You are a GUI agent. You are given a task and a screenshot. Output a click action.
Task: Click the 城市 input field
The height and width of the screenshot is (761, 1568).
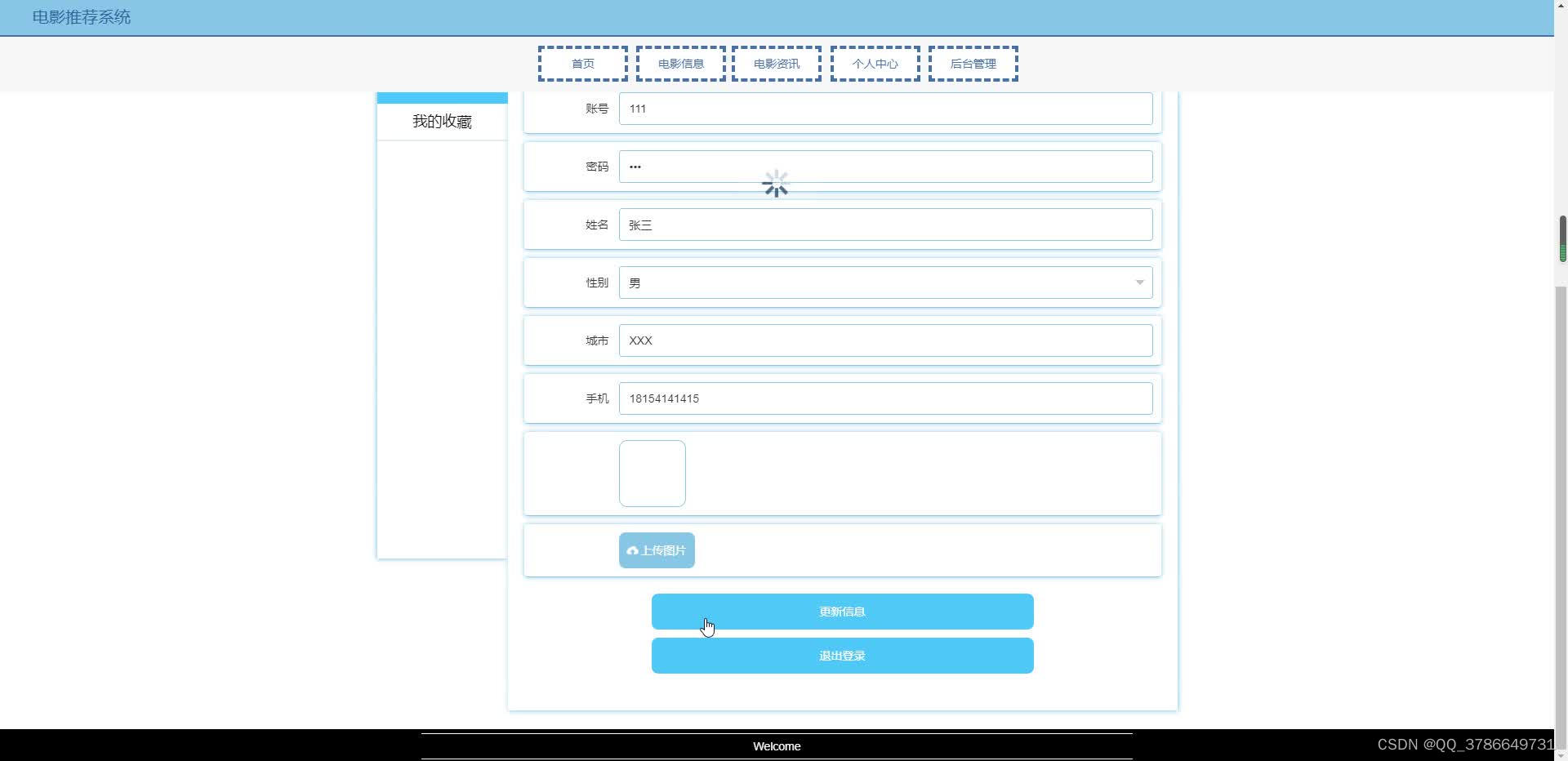pyautogui.click(x=885, y=340)
